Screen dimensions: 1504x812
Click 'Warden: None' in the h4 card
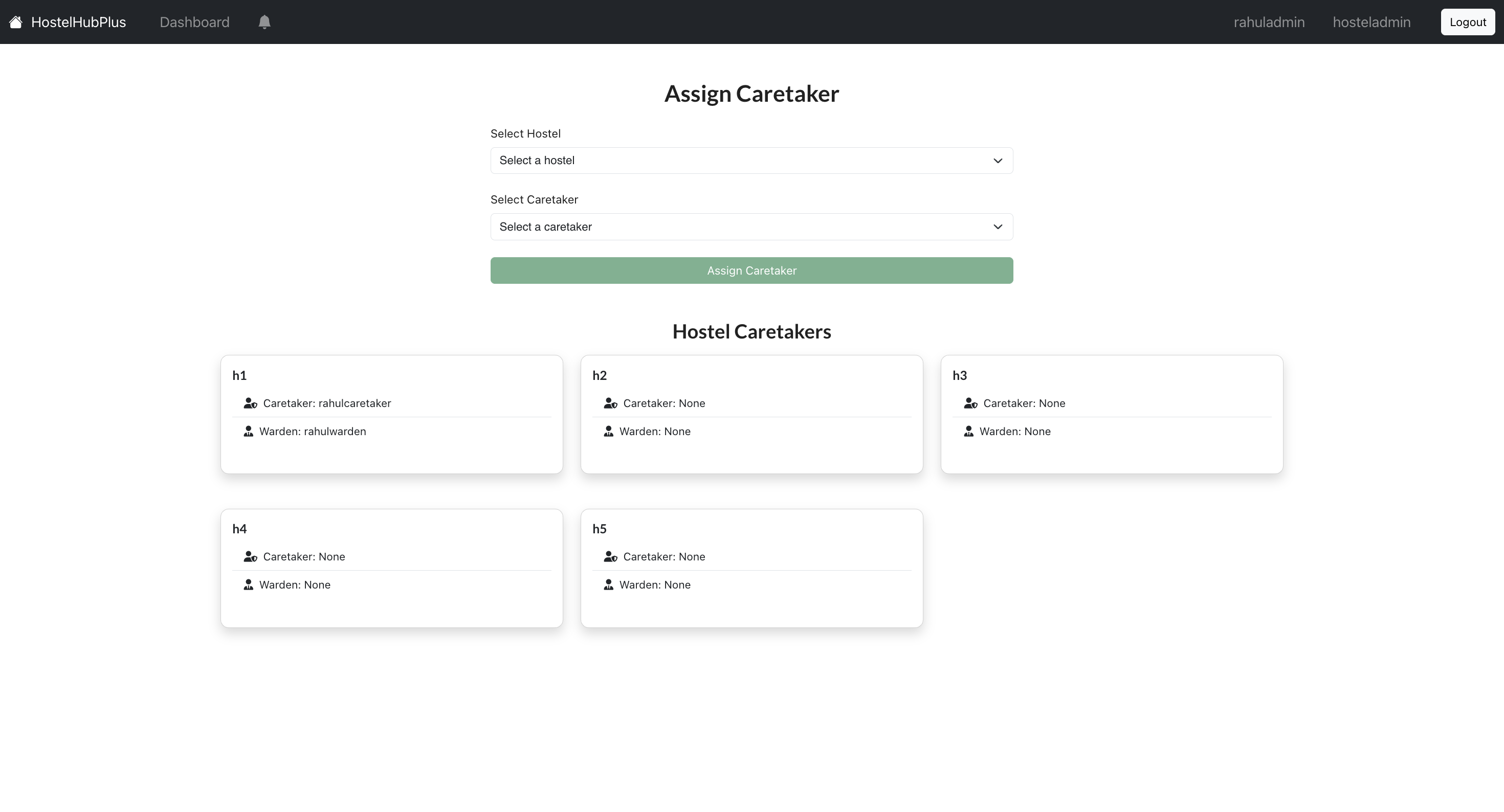click(x=294, y=585)
